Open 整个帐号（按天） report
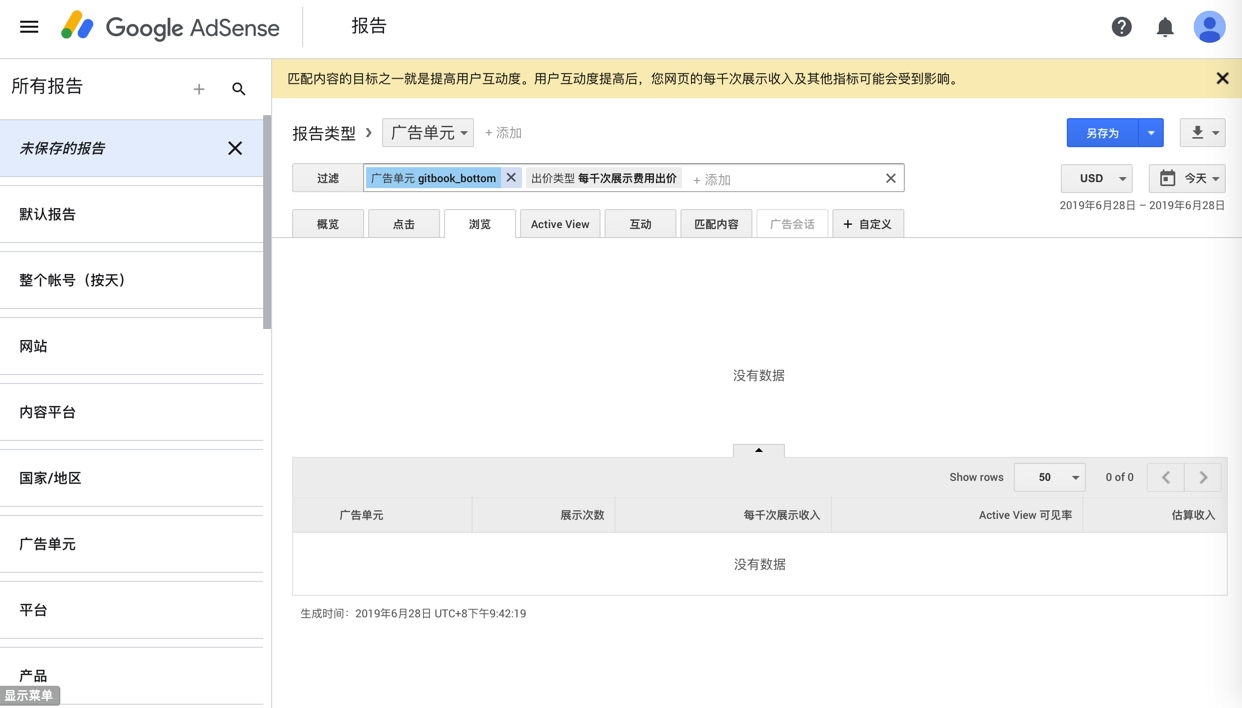Screen dimensions: 1242x708 point(132,280)
